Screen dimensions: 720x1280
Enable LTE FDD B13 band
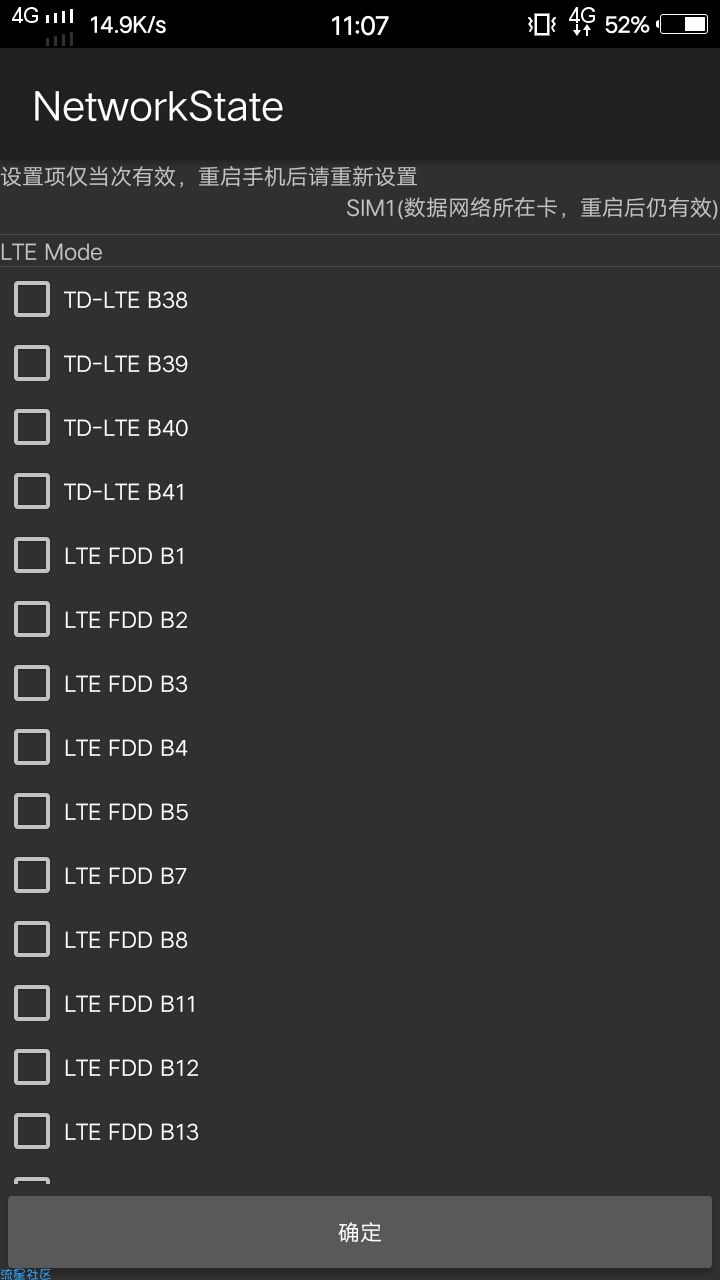click(x=32, y=1131)
